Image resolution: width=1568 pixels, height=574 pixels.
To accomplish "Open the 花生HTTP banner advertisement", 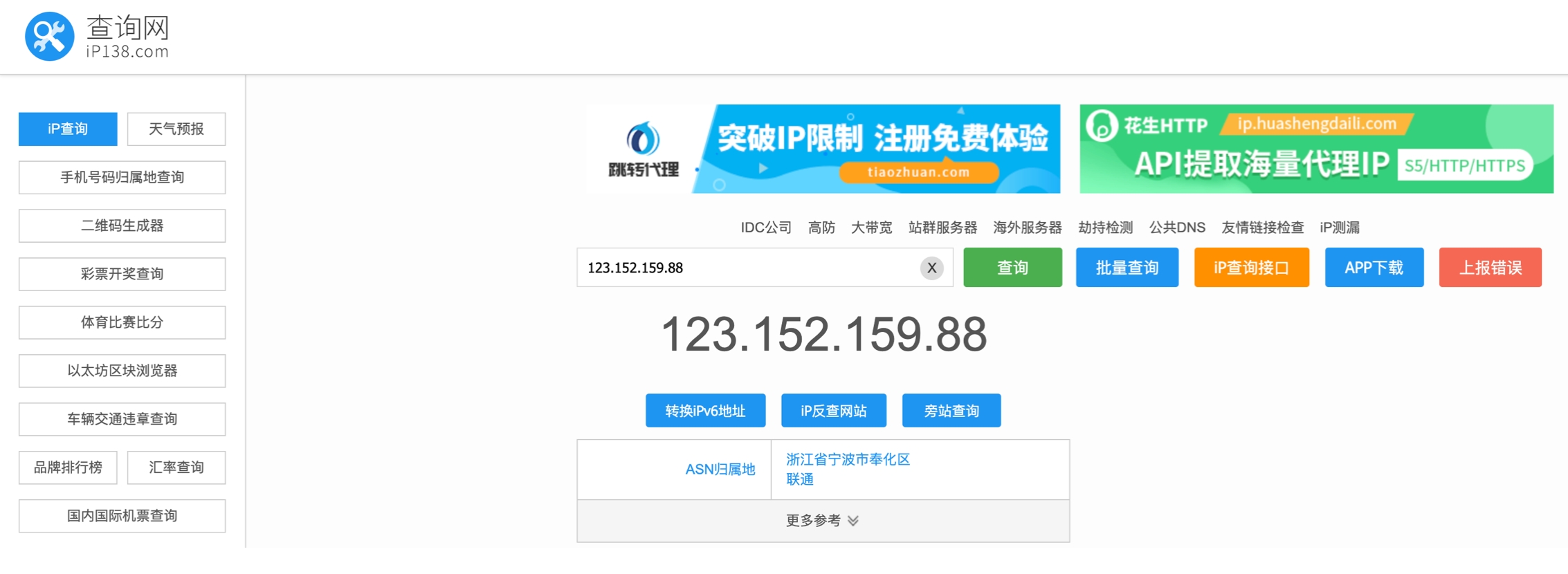I will coord(1316,149).
